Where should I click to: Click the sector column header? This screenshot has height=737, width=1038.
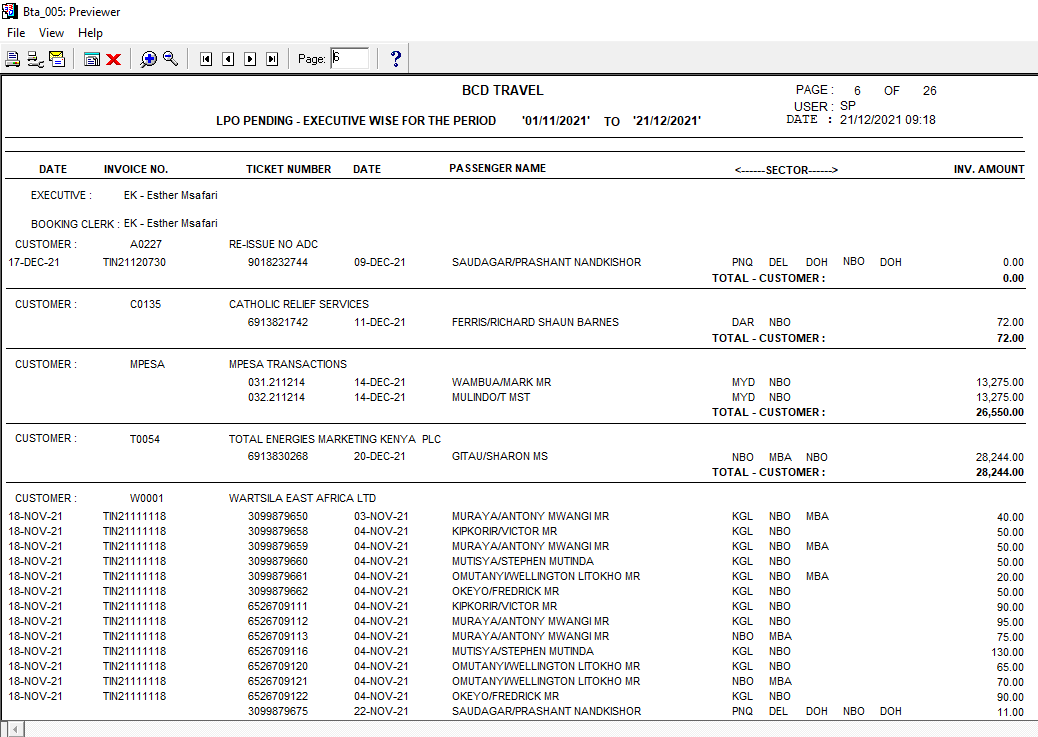pyautogui.click(x=786, y=170)
